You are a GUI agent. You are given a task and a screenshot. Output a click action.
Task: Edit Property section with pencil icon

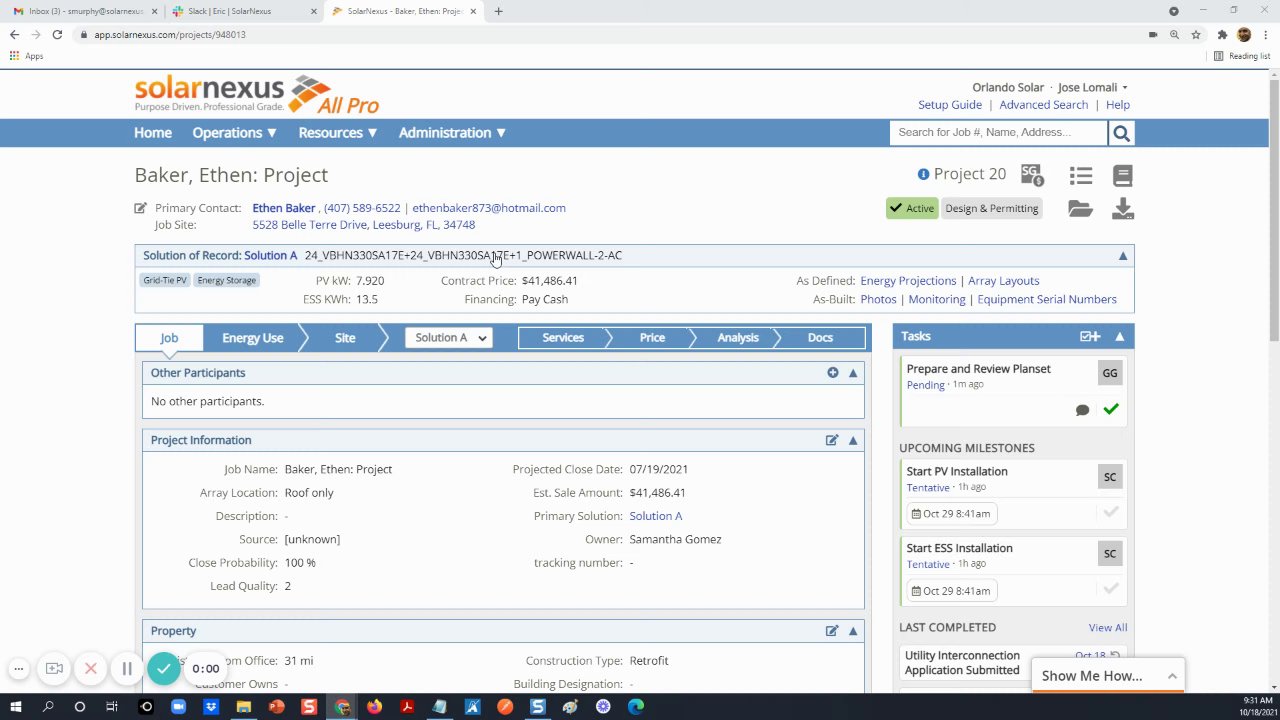point(832,631)
